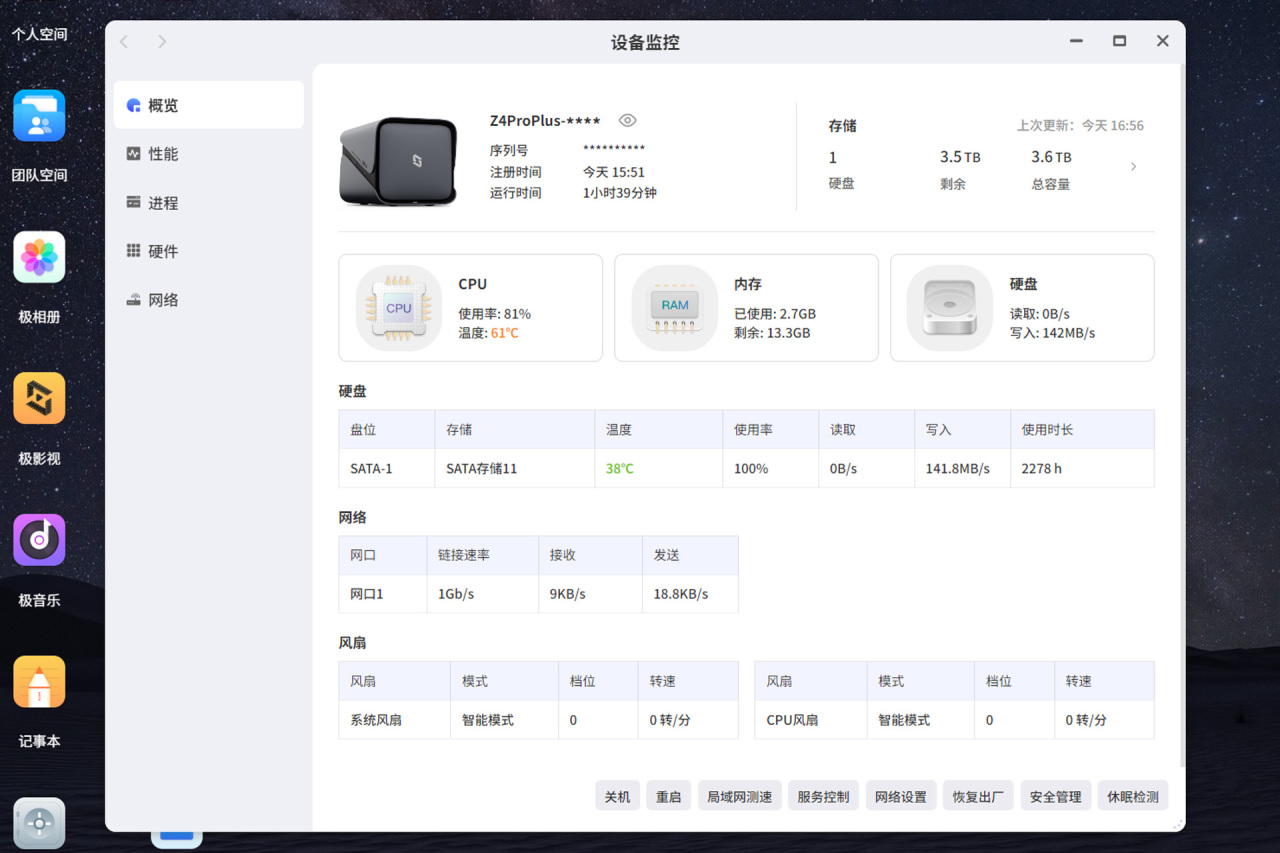Viewport: 1280px width, 853px height.
Task: Open the 记事本 notes app
Action: 39,682
